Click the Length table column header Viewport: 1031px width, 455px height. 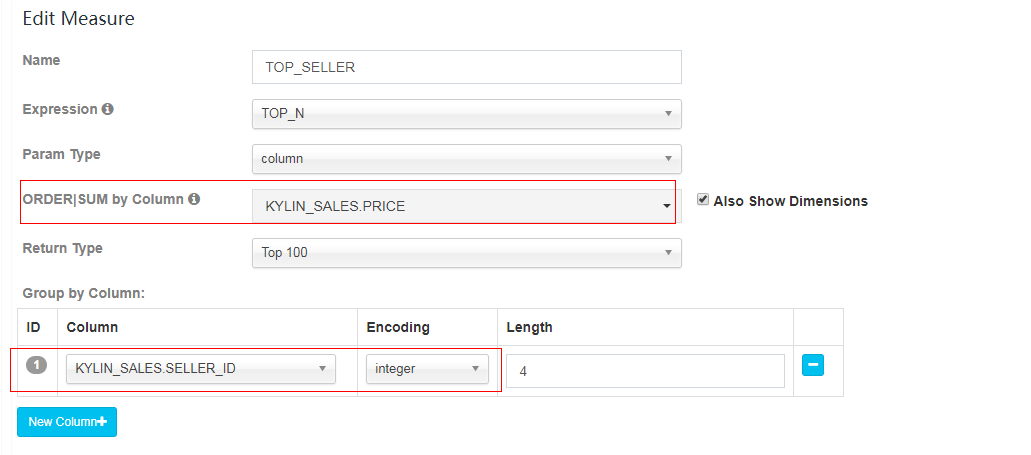point(529,327)
